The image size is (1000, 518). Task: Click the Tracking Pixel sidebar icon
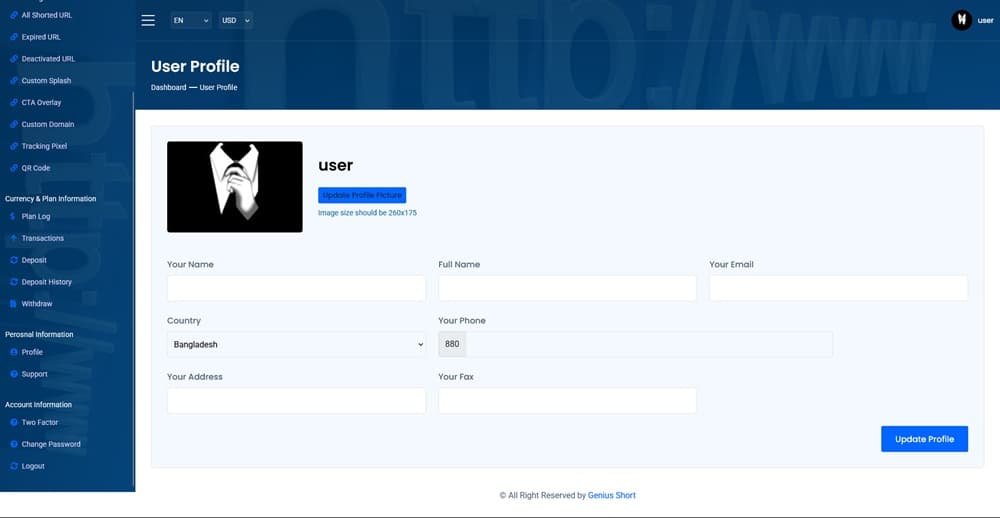tap(12, 146)
